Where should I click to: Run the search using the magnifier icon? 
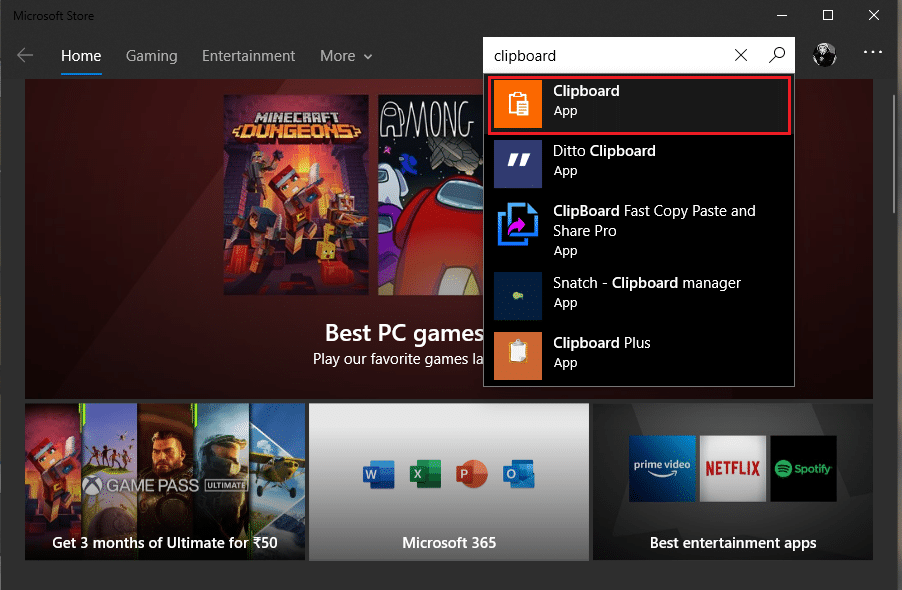tap(776, 55)
